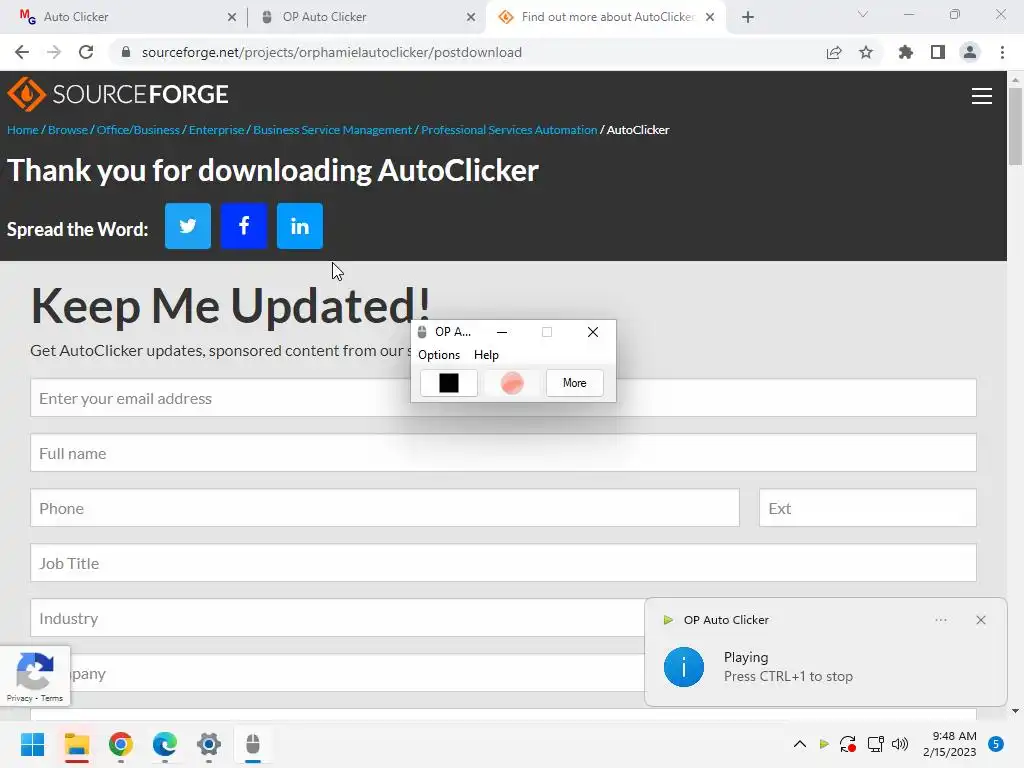Click the volume tray icon

tap(900, 744)
